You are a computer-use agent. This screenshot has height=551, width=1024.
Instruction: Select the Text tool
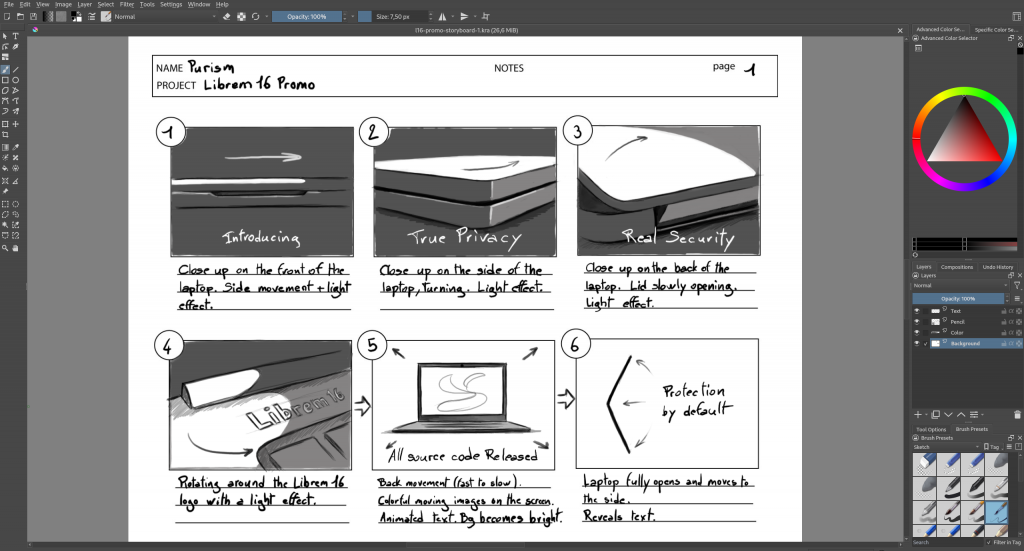16,36
